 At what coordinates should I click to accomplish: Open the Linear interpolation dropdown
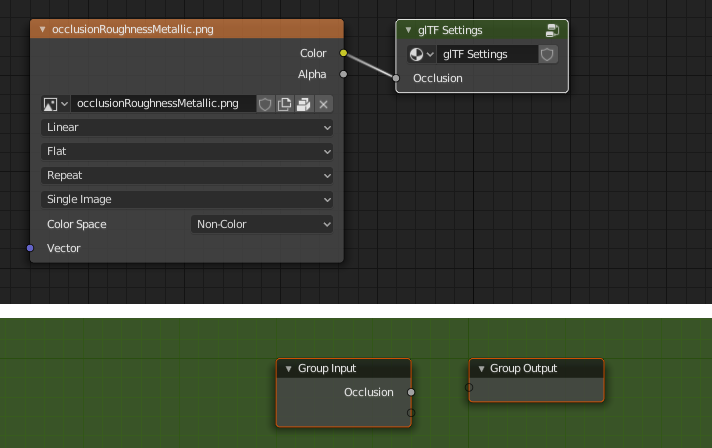click(x=187, y=128)
